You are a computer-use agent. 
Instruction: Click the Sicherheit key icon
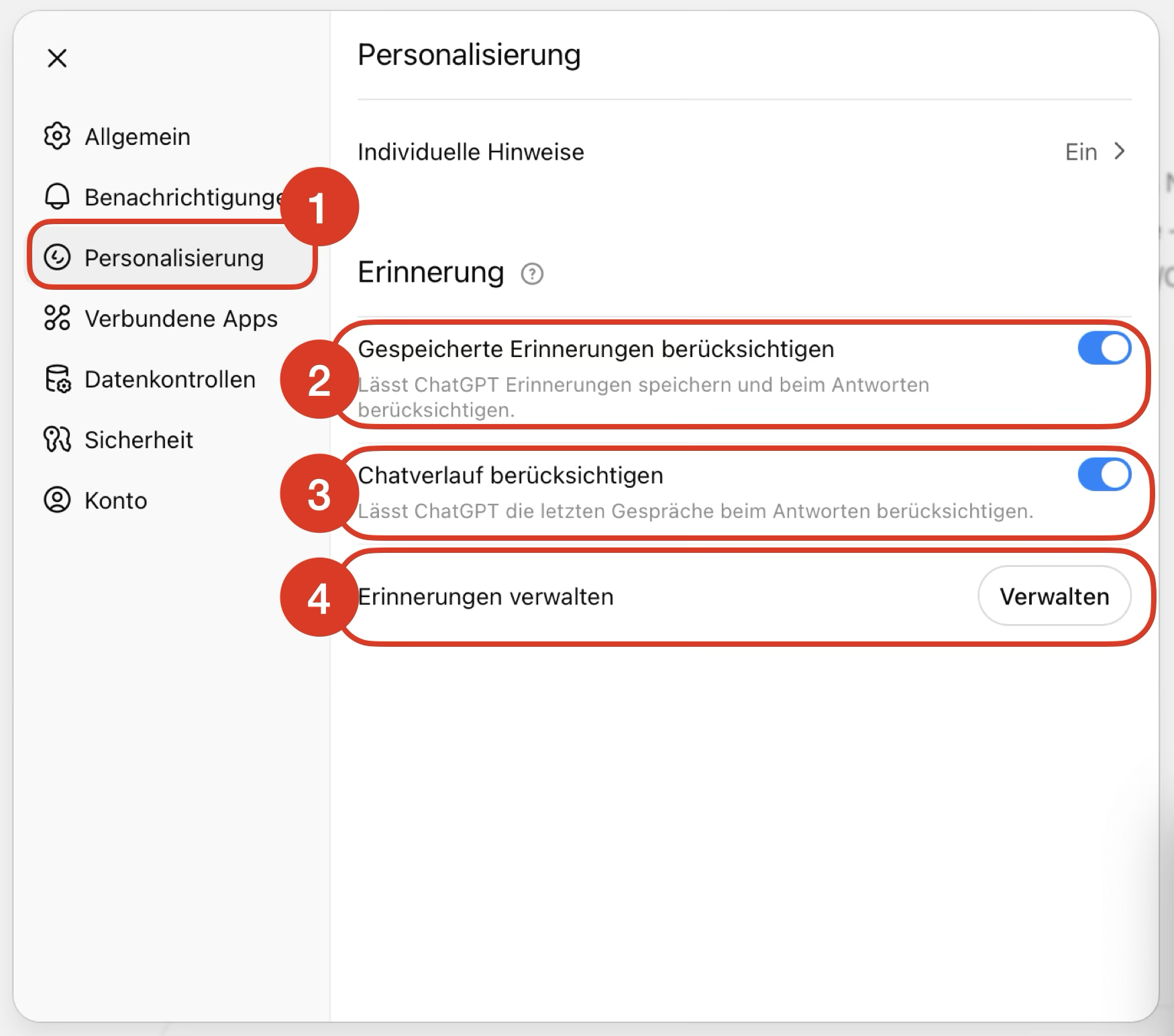pyautogui.click(x=57, y=439)
